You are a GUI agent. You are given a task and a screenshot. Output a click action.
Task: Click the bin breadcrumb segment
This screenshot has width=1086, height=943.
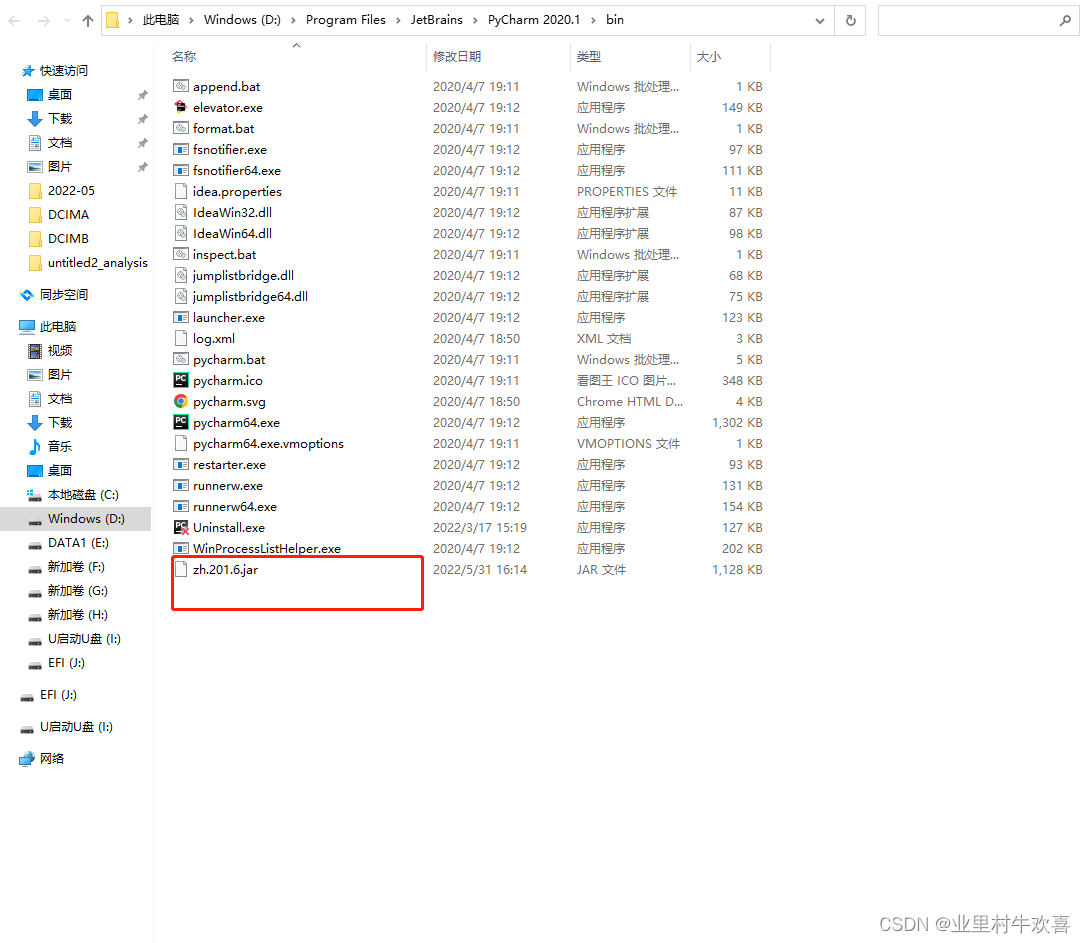615,20
